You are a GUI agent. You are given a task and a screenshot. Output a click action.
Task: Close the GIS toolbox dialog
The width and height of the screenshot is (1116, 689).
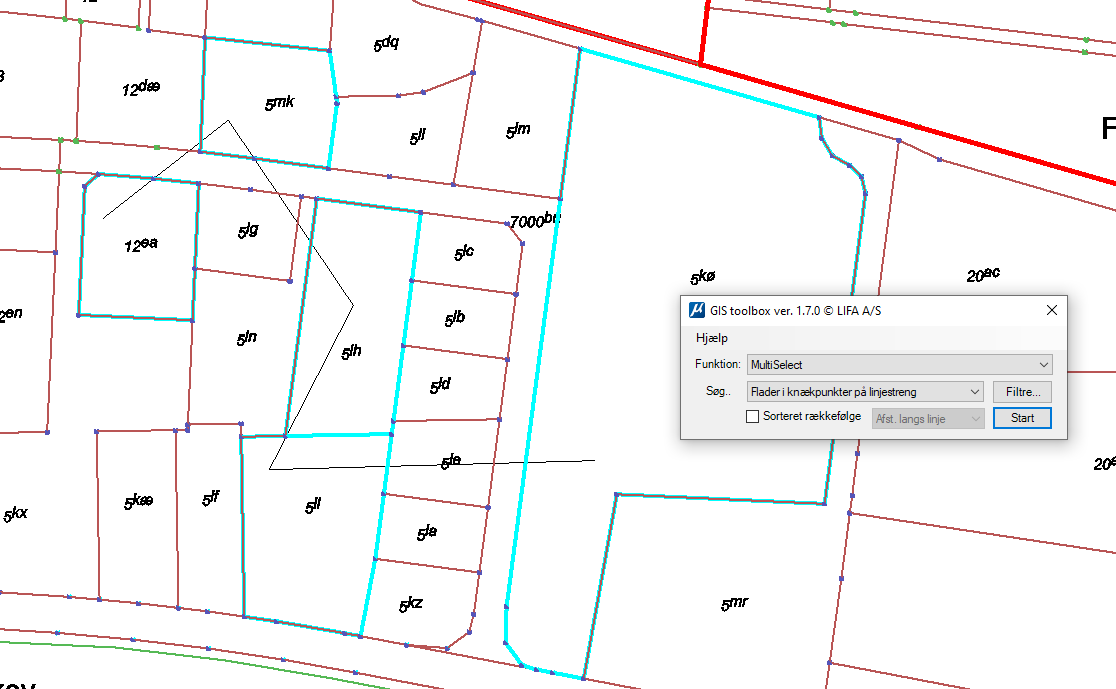[1051, 310]
